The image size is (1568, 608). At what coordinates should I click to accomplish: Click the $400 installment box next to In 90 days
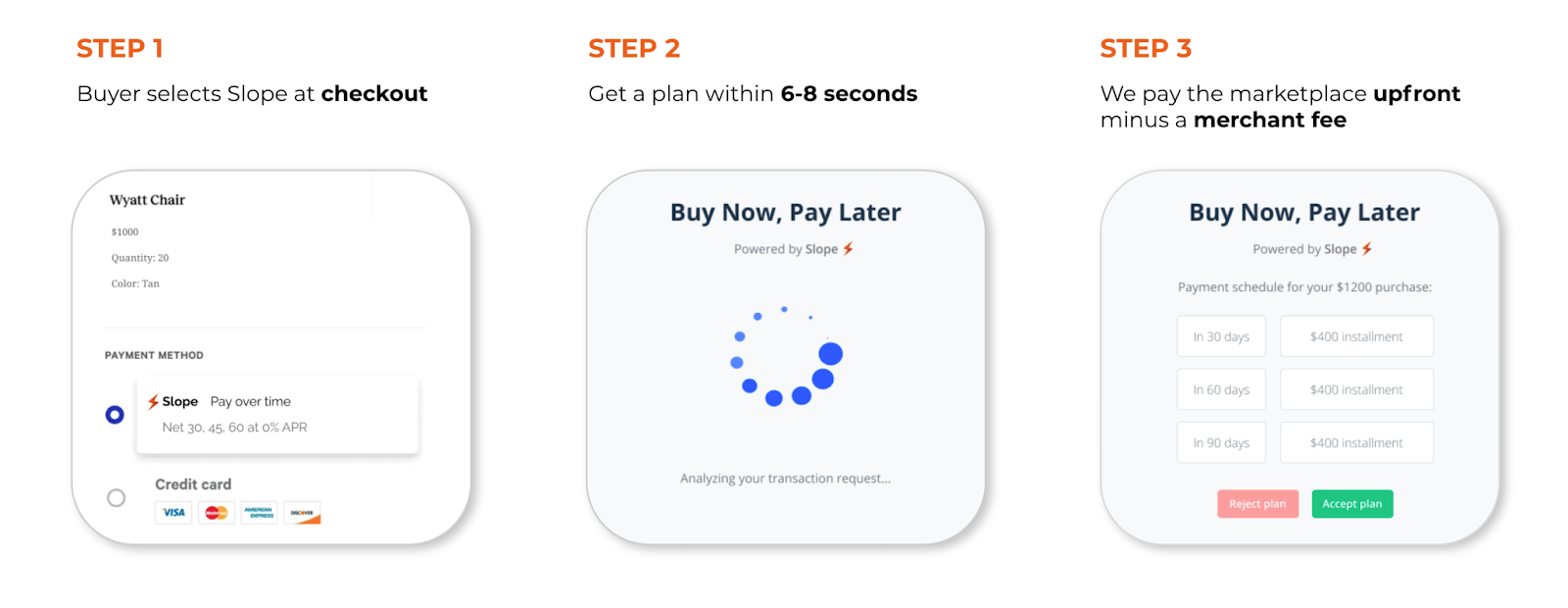pos(1356,442)
